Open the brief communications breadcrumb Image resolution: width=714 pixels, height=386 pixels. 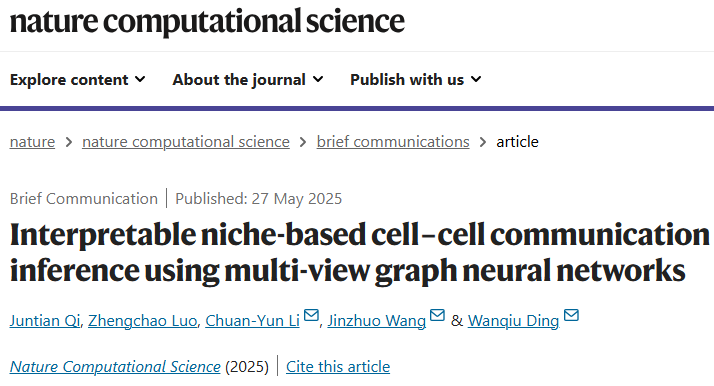point(393,142)
